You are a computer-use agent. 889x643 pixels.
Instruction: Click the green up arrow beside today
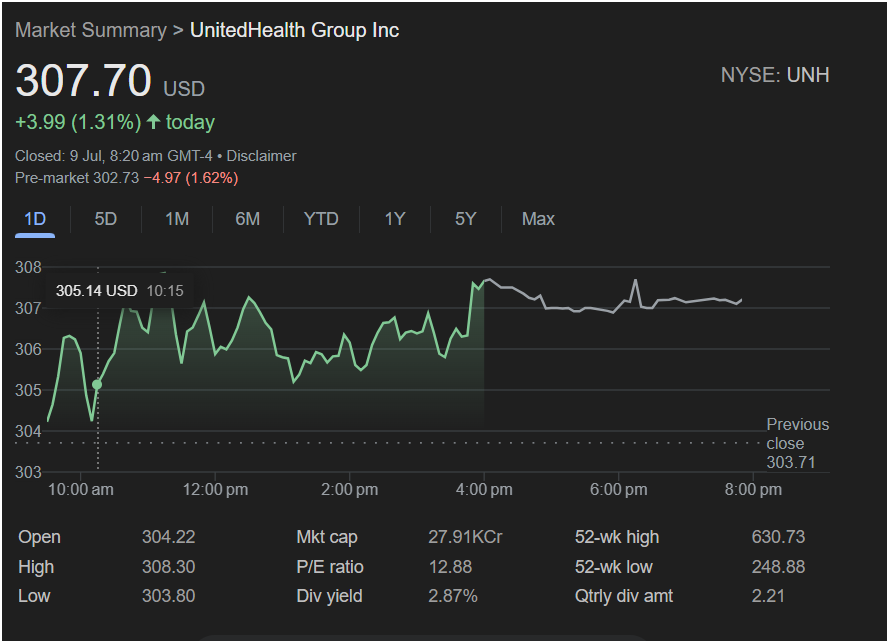[153, 121]
